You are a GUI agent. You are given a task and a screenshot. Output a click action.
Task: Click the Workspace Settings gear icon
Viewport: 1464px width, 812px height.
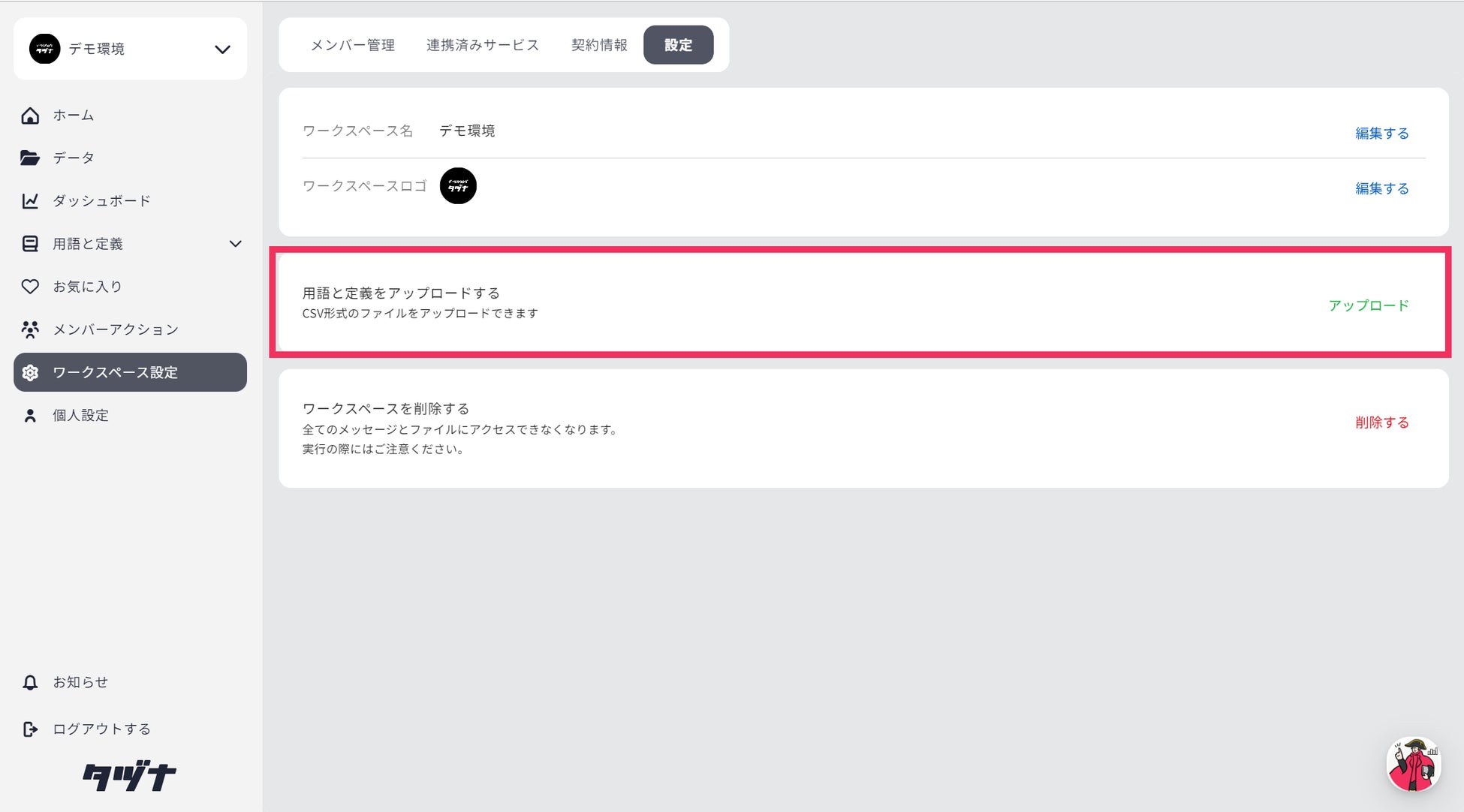click(30, 373)
